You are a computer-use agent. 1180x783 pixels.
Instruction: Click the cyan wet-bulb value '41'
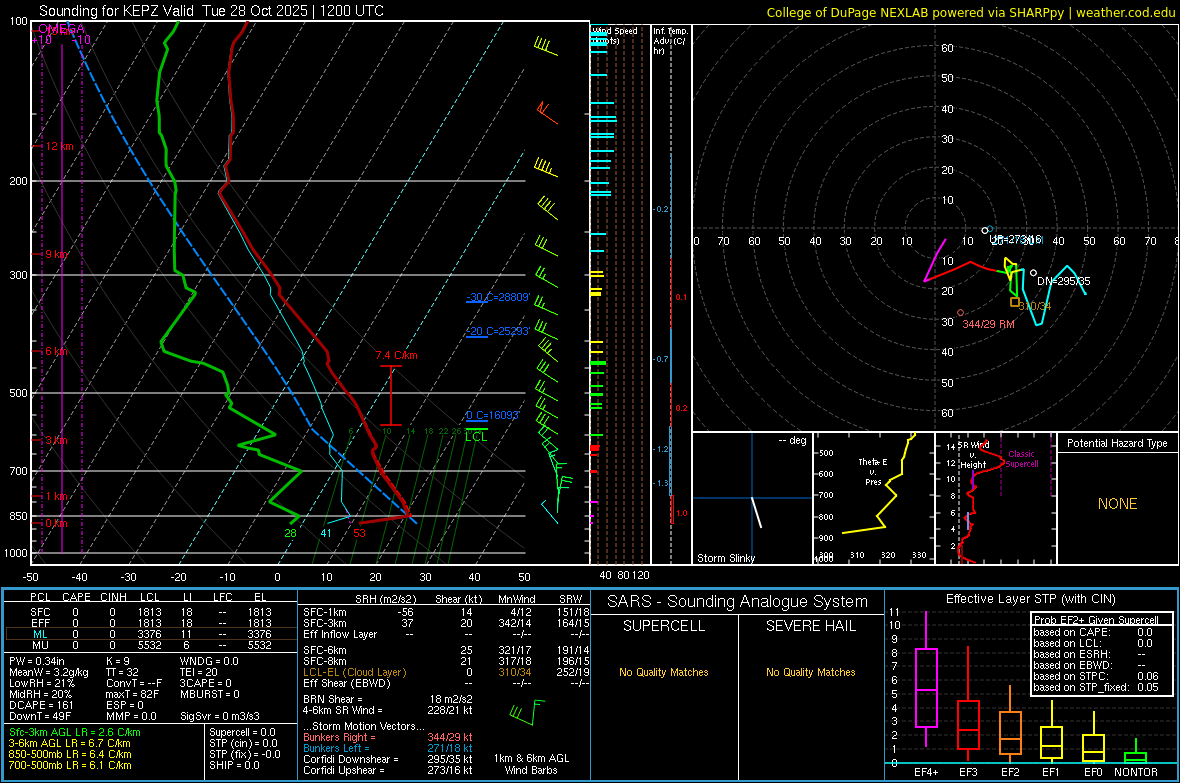tap(326, 533)
